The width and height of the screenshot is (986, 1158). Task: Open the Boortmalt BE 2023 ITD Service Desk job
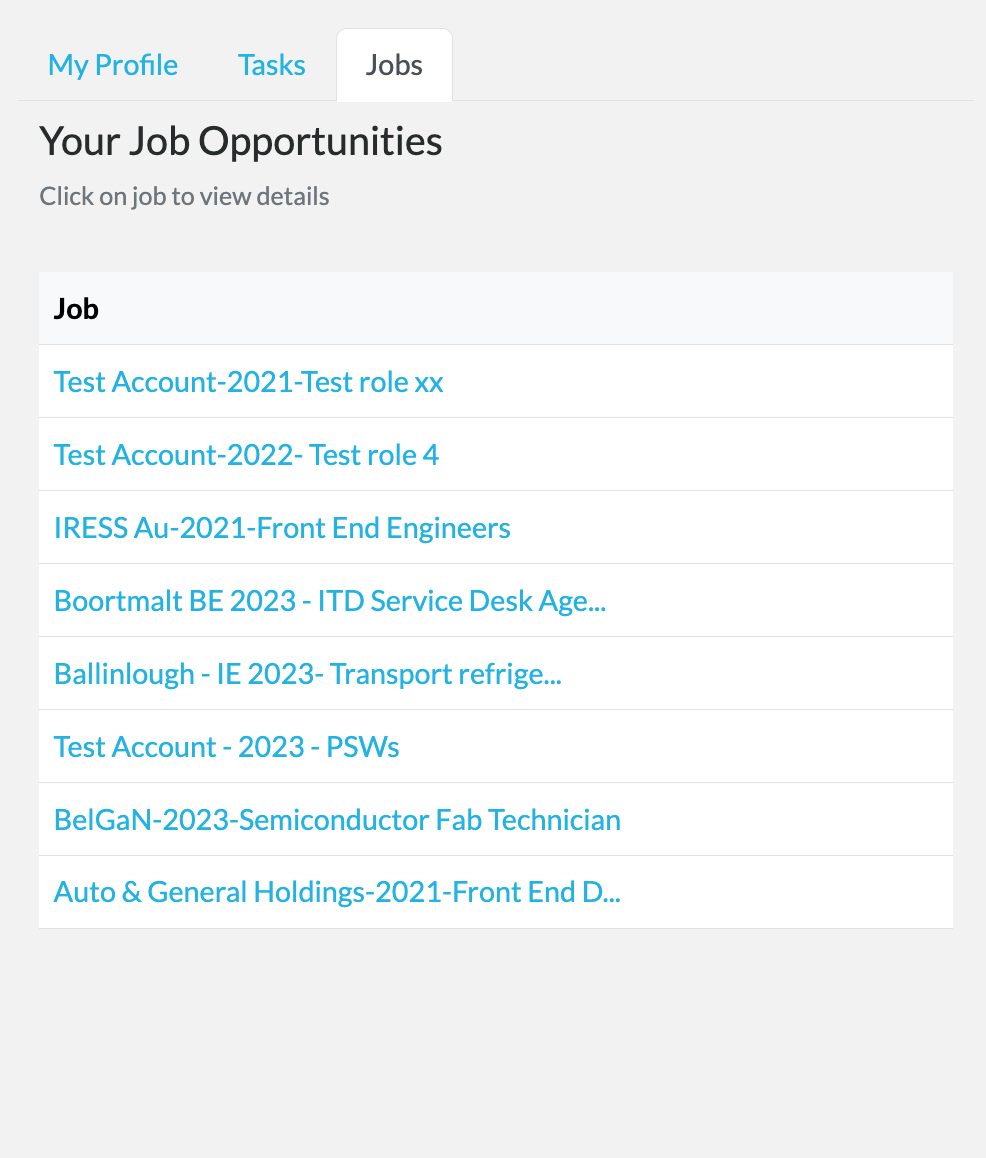click(x=329, y=600)
